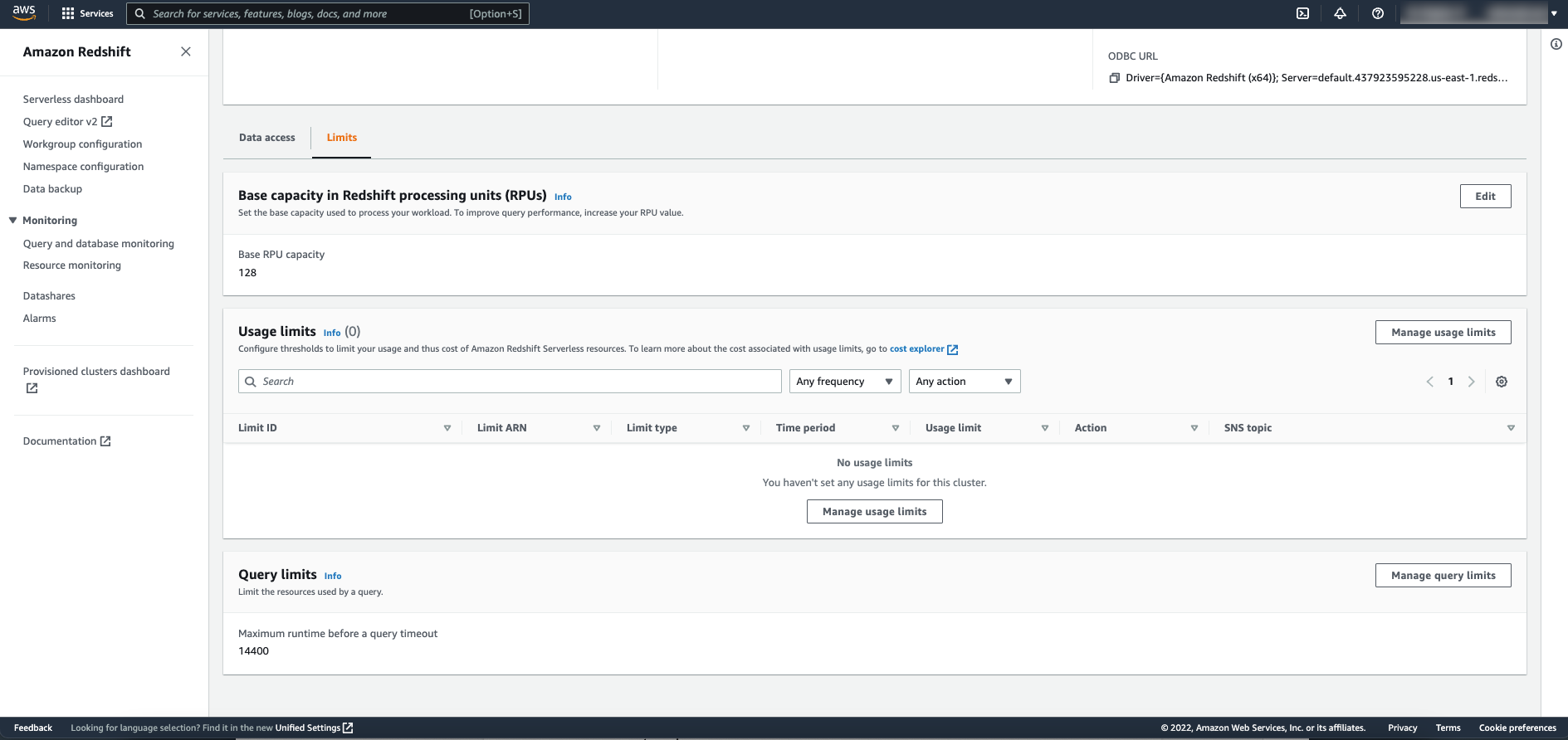The image size is (1568, 740).
Task: Open Query editor v2
Action: tap(60, 122)
